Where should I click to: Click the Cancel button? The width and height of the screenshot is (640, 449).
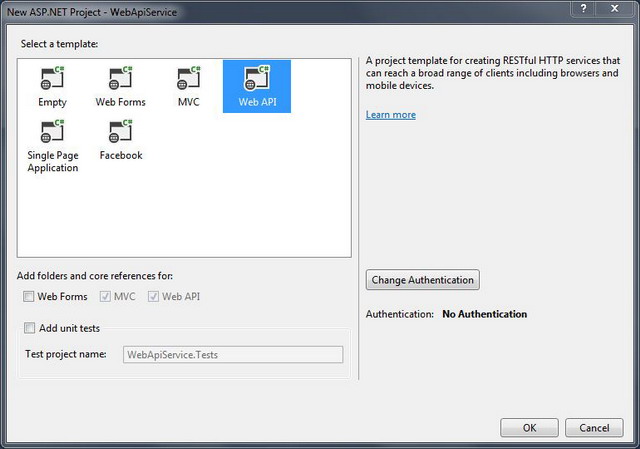[594, 427]
